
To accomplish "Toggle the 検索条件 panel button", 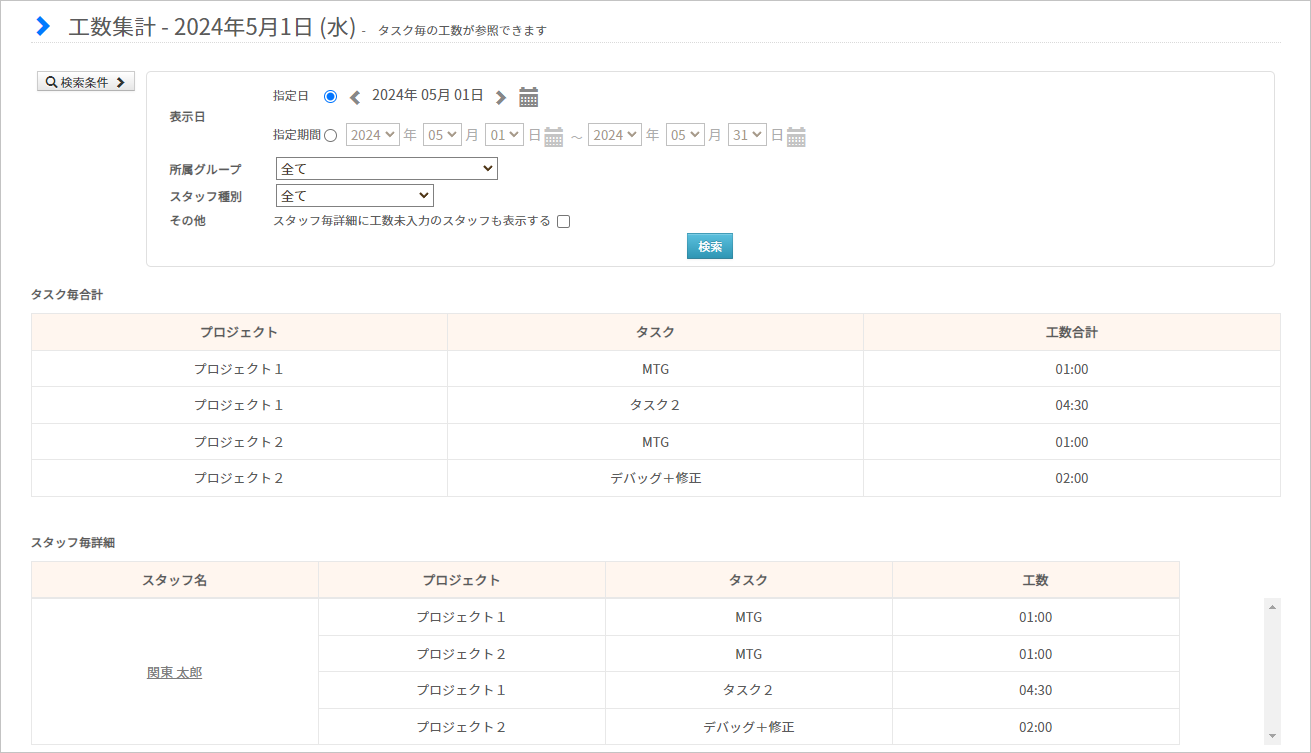I will [86, 82].
